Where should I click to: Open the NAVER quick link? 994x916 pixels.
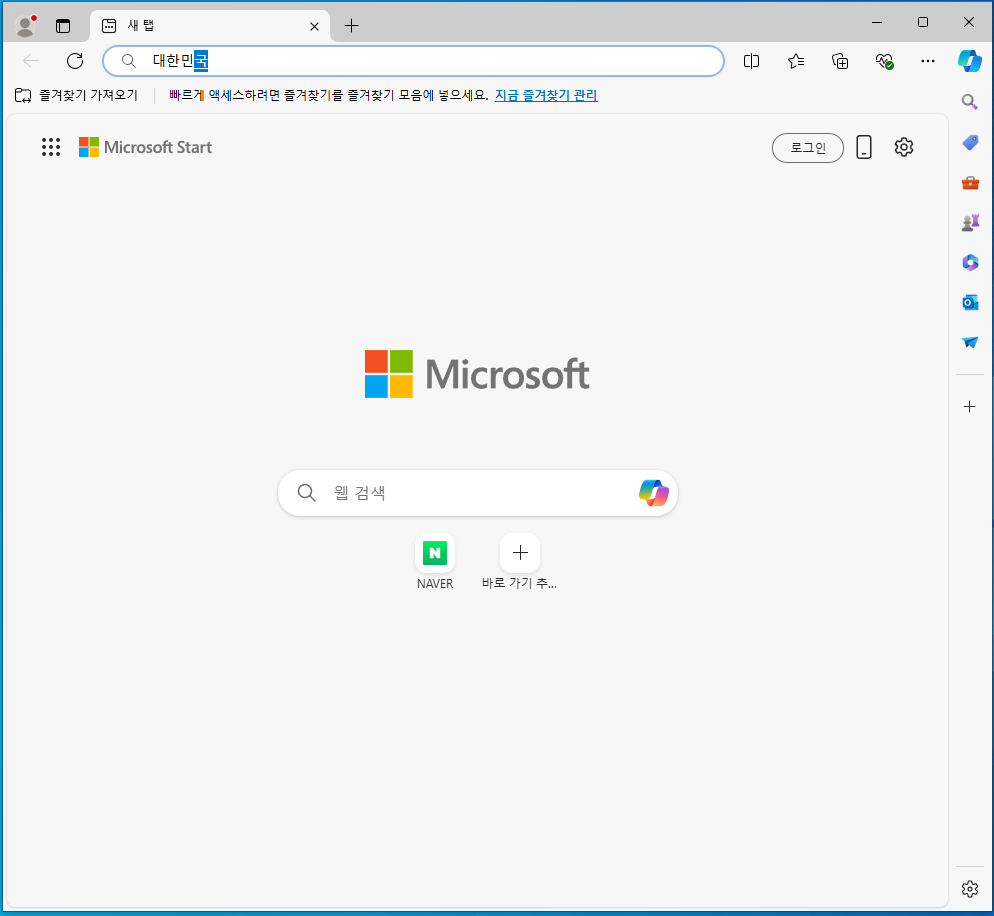click(435, 562)
